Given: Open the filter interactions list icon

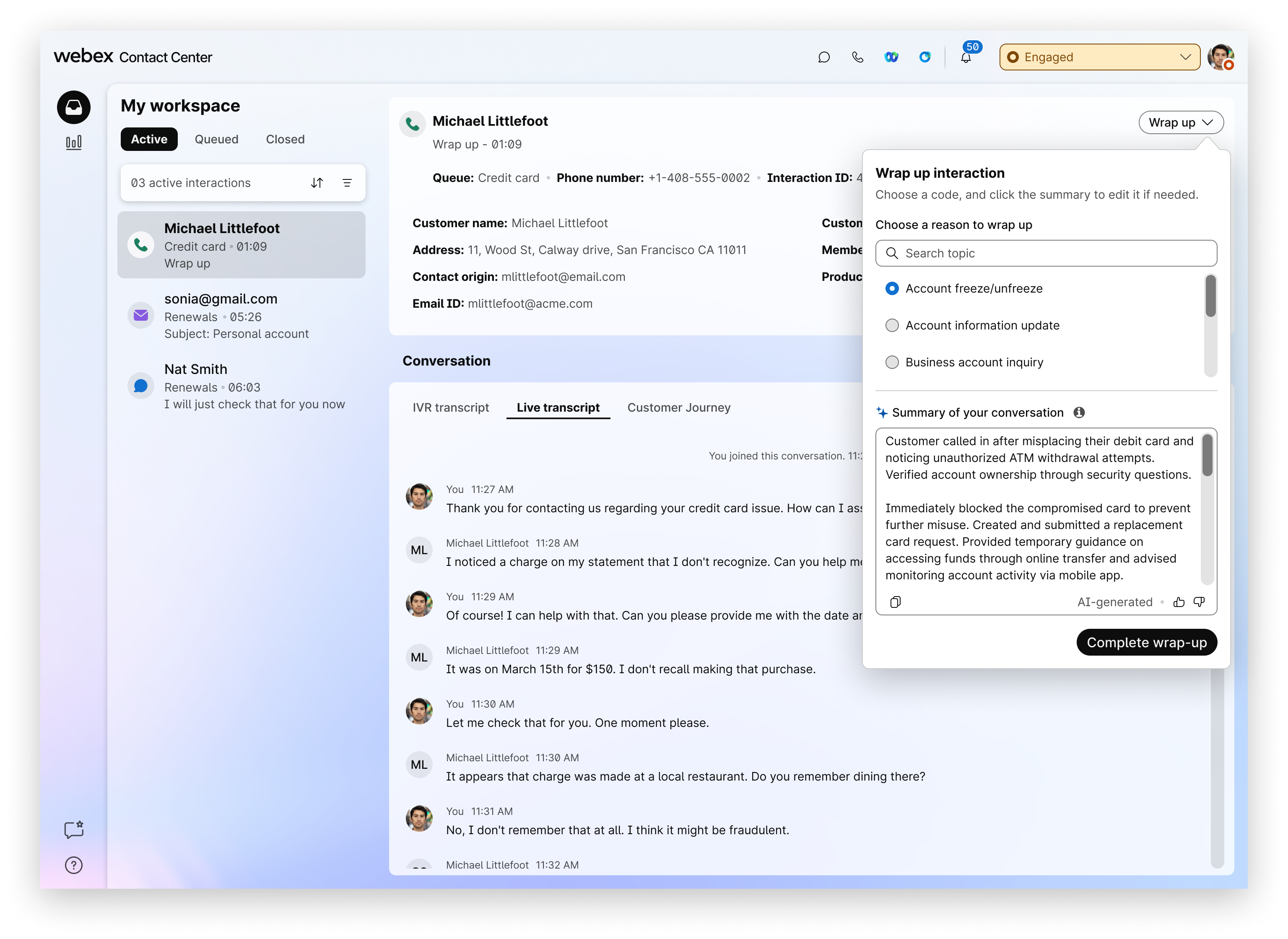Looking at the screenshot, I should point(347,183).
